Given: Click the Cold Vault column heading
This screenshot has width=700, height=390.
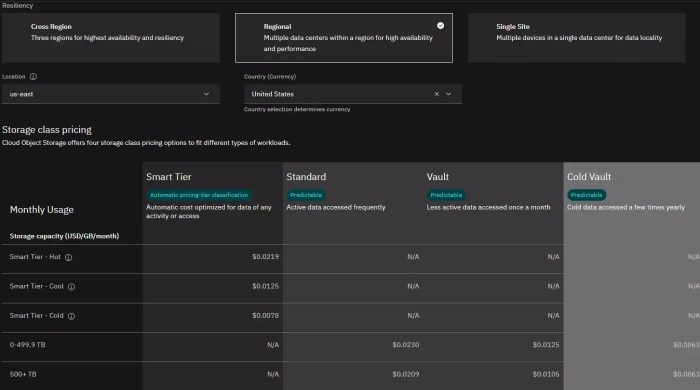Looking at the screenshot, I should point(589,177).
